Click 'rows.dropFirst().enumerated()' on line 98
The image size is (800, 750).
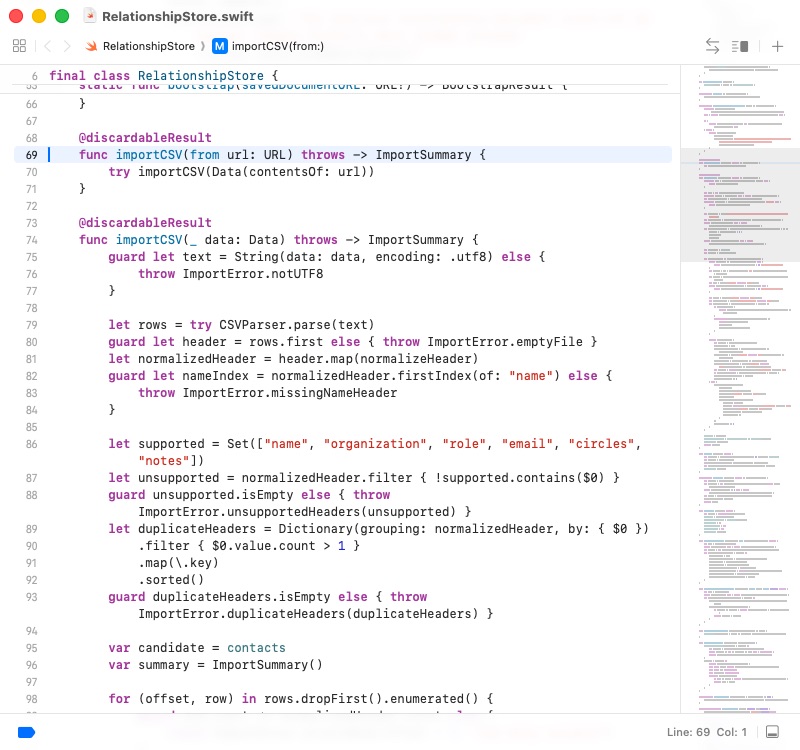[x=371, y=699]
